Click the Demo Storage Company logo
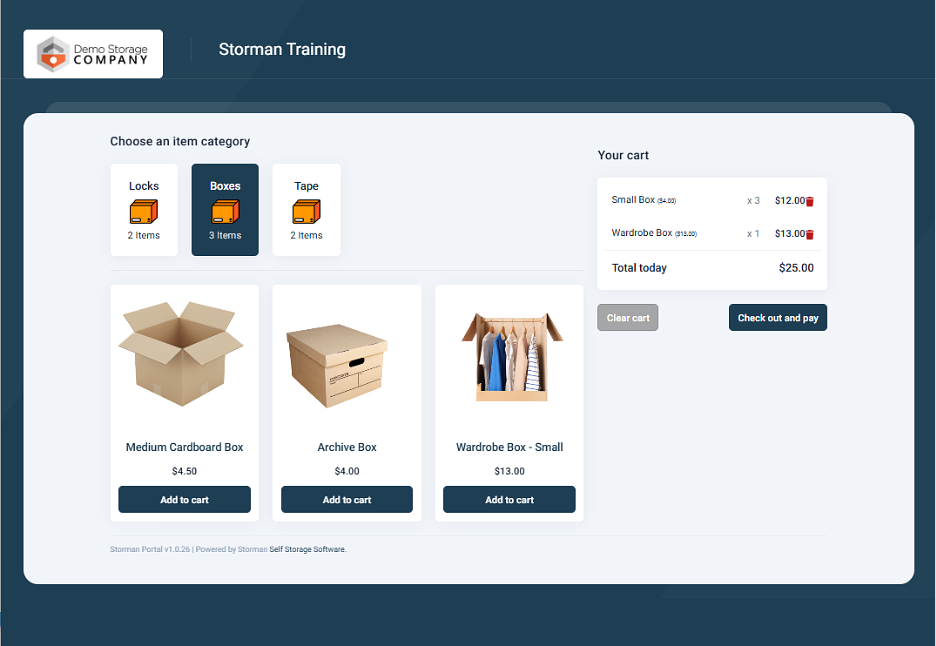936x646 pixels. (93, 54)
